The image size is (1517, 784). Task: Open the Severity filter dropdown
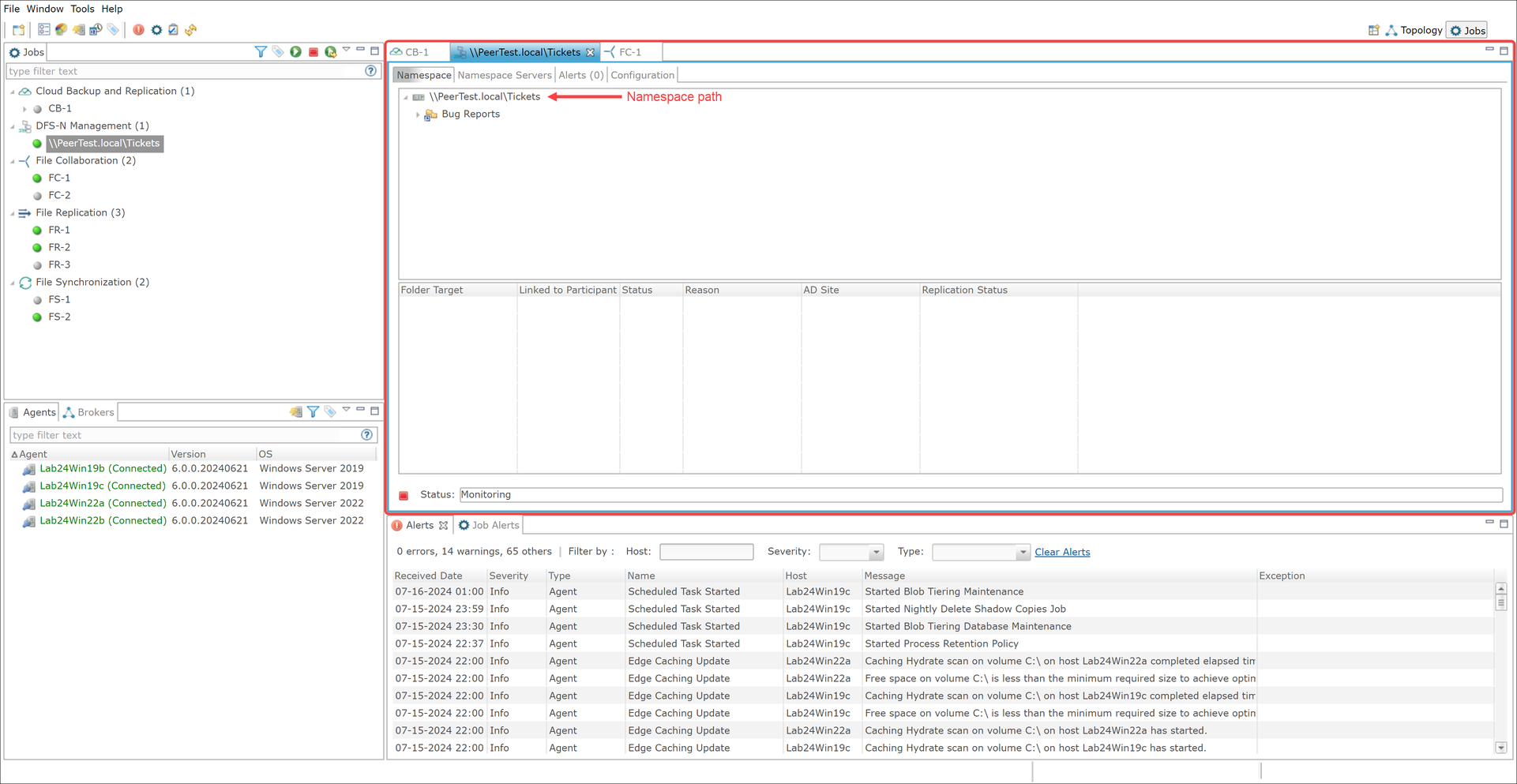click(876, 553)
